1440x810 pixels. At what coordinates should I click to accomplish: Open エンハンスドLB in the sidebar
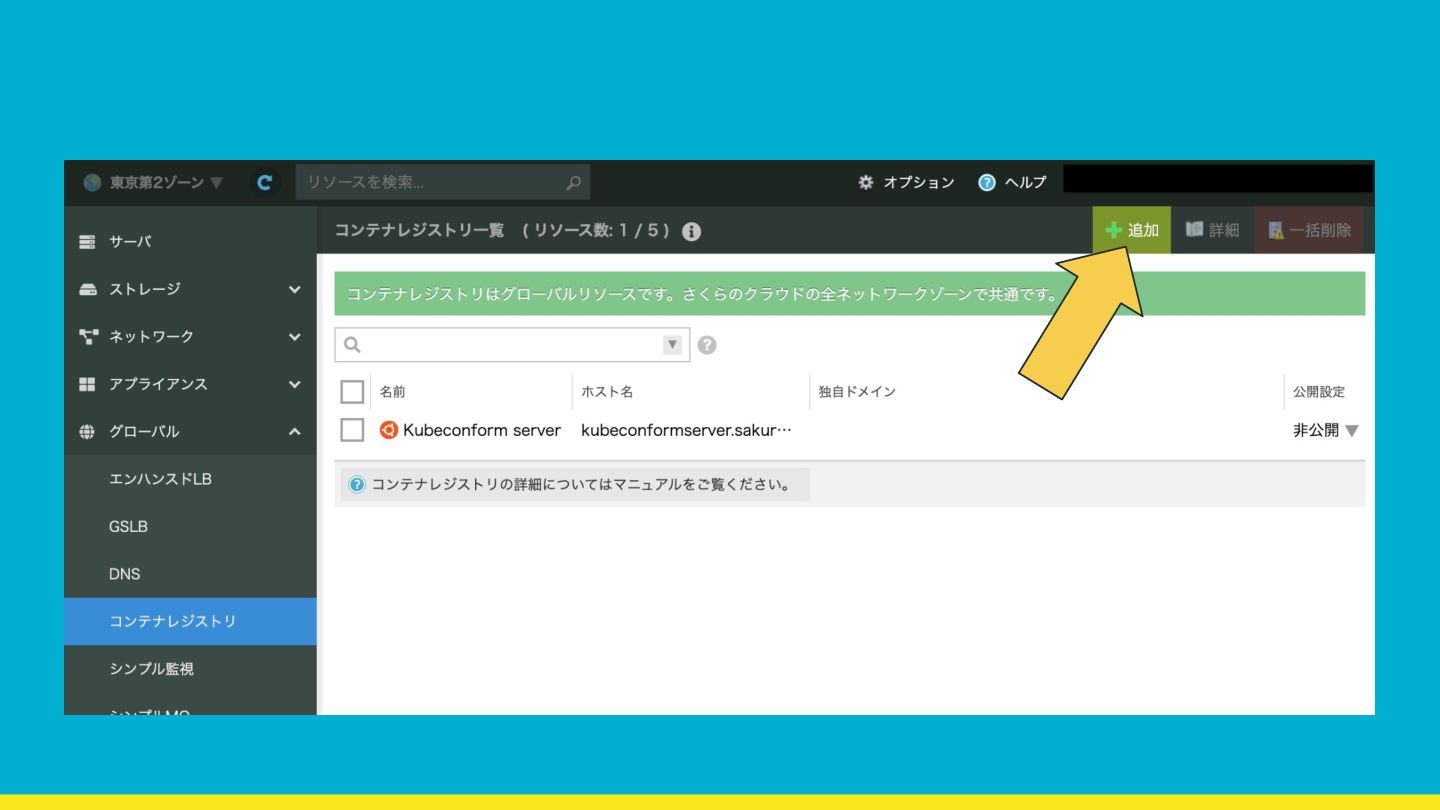(190, 479)
